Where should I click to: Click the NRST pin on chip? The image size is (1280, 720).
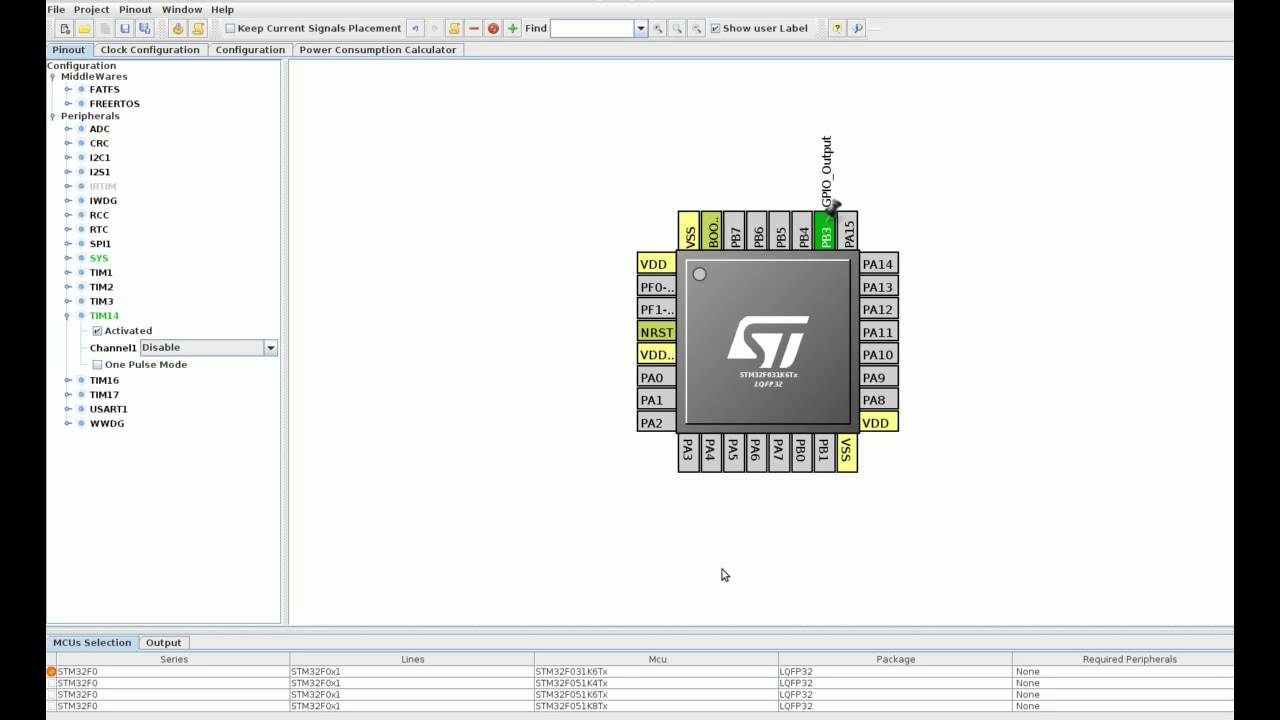tap(656, 332)
